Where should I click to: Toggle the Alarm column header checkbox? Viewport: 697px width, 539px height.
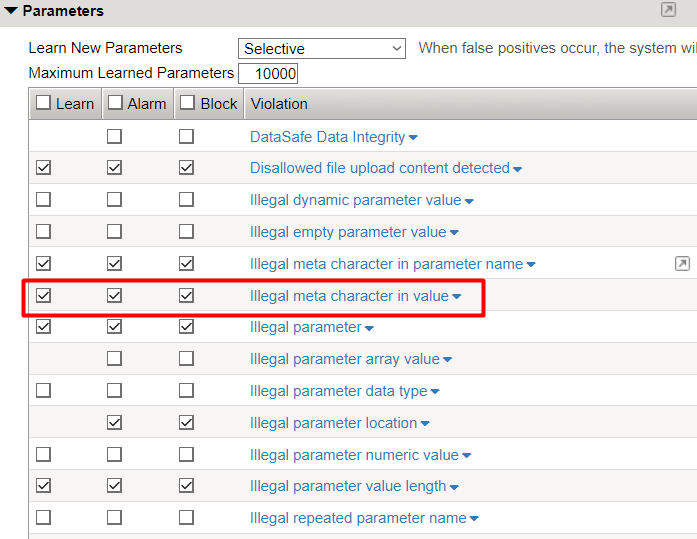(x=115, y=103)
